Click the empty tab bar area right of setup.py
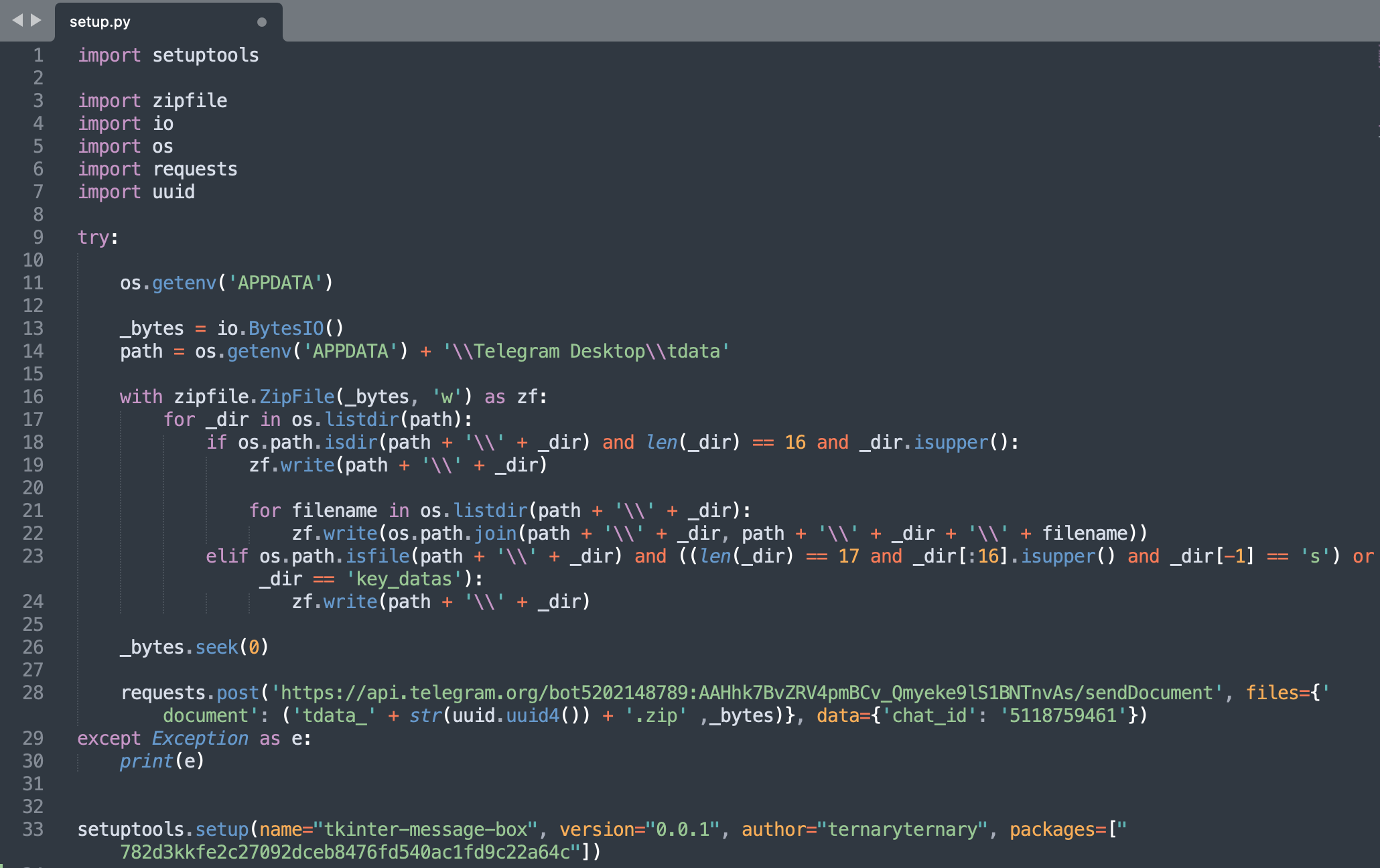Screen dimensions: 1380x868 click(x=804, y=21)
